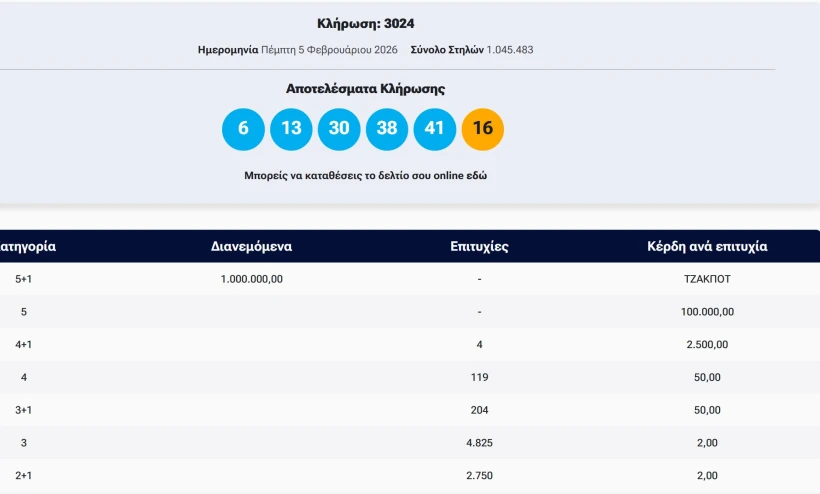Click the 4+1 category row label
820x494 pixels.
pos(24,345)
